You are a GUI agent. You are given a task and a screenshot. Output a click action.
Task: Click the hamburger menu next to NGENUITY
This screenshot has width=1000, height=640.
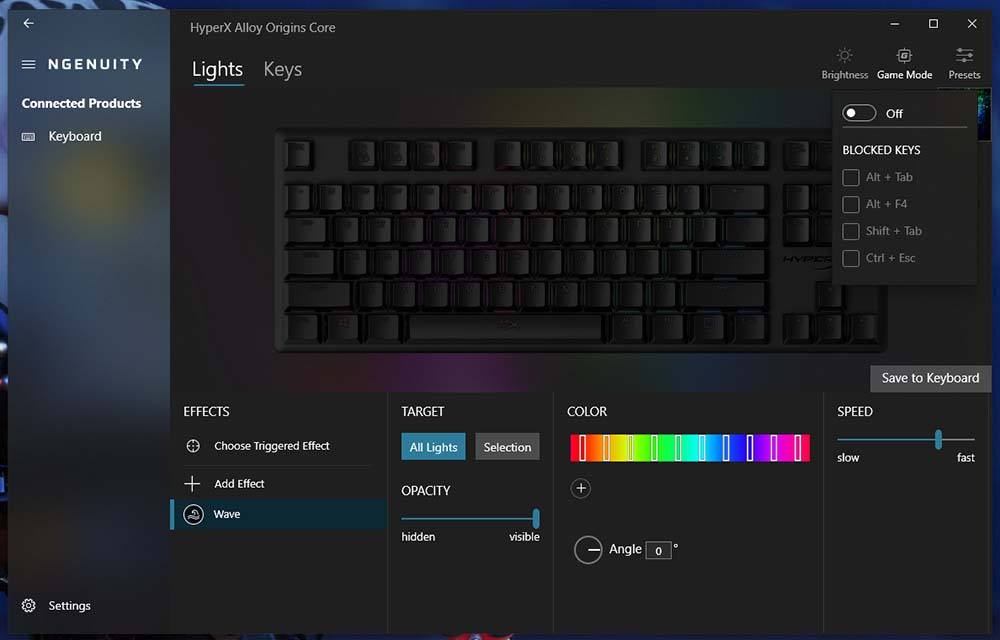[28, 64]
